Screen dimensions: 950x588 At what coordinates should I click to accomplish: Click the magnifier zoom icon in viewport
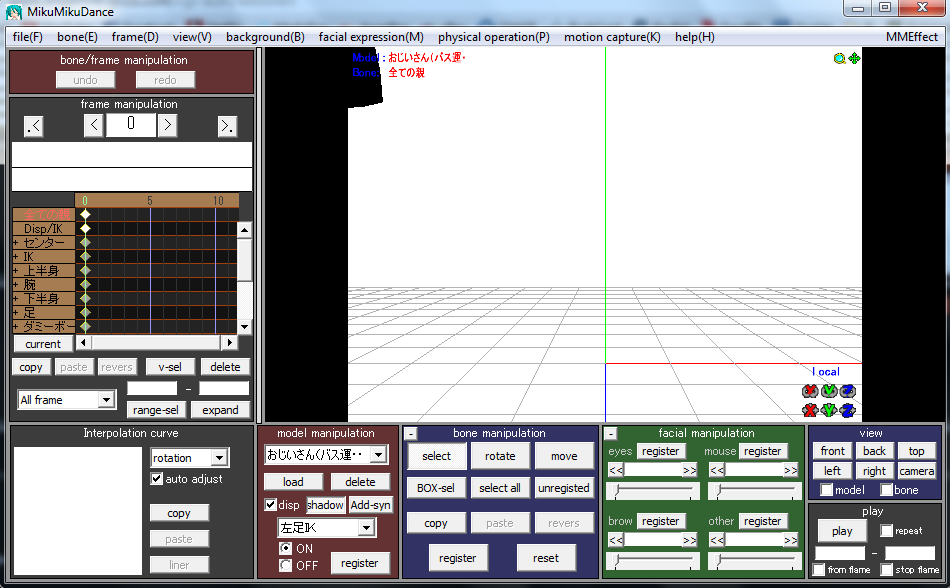(840, 58)
